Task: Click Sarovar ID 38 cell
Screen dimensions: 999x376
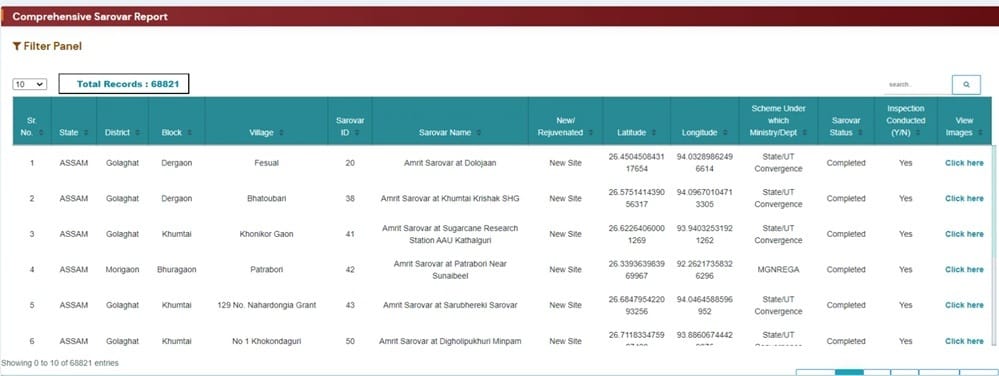Action: coord(350,198)
